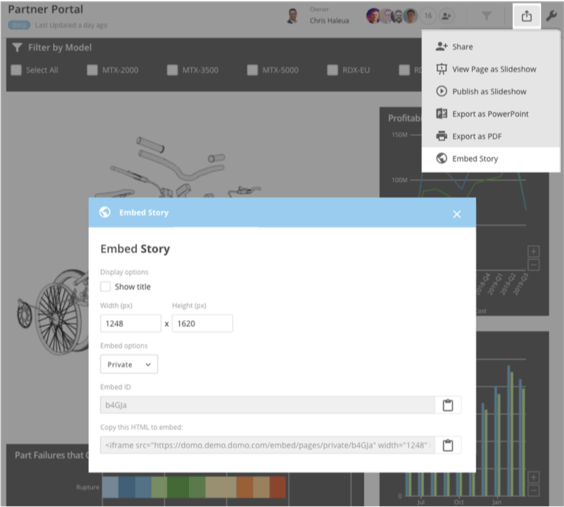Open the Private embed options dropdown

point(129,364)
